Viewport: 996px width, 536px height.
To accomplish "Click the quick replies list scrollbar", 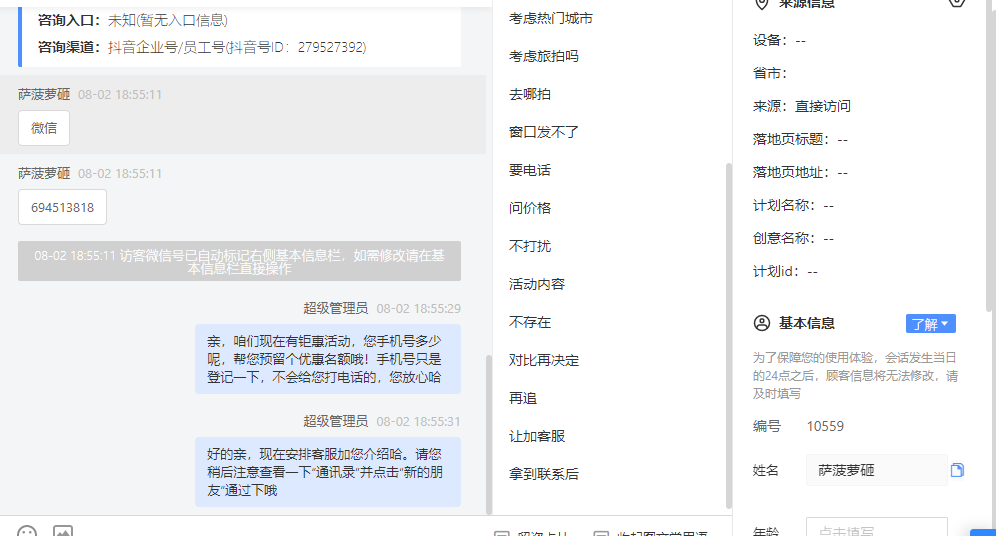I will [x=729, y=335].
